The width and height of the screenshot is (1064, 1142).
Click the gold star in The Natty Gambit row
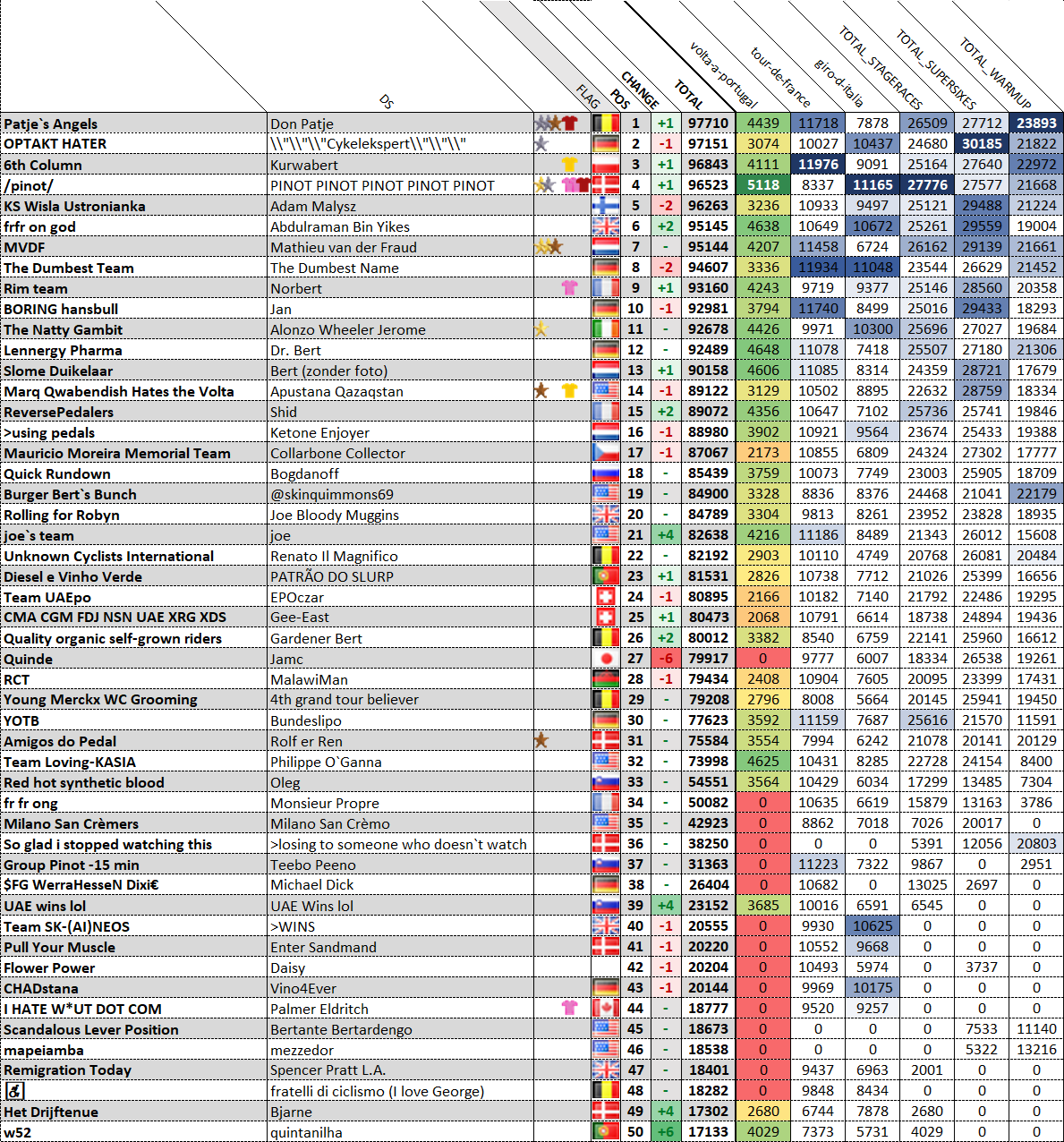pyautogui.click(x=541, y=329)
